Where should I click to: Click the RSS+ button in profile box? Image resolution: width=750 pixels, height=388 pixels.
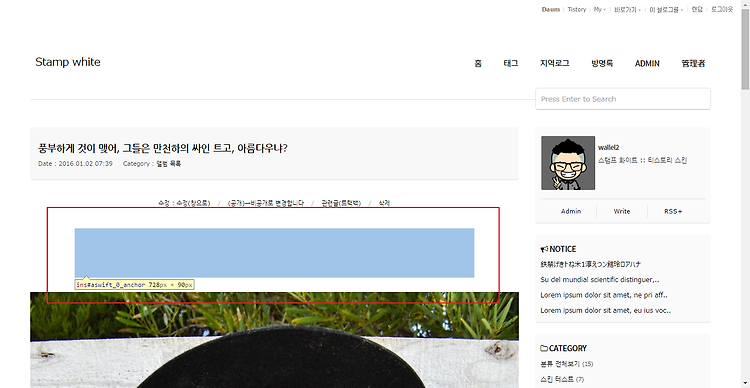pyautogui.click(x=673, y=211)
